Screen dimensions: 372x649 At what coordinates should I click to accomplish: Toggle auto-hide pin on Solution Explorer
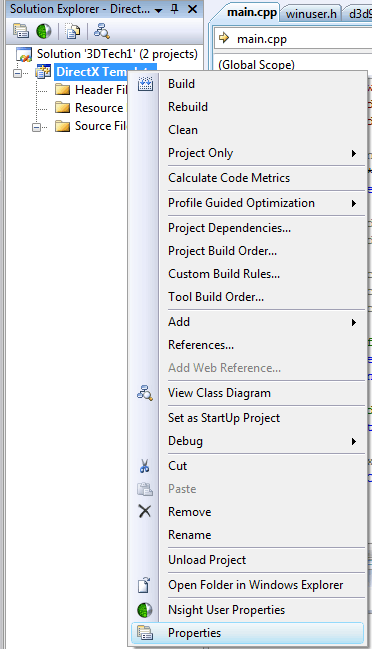coord(175,9)
